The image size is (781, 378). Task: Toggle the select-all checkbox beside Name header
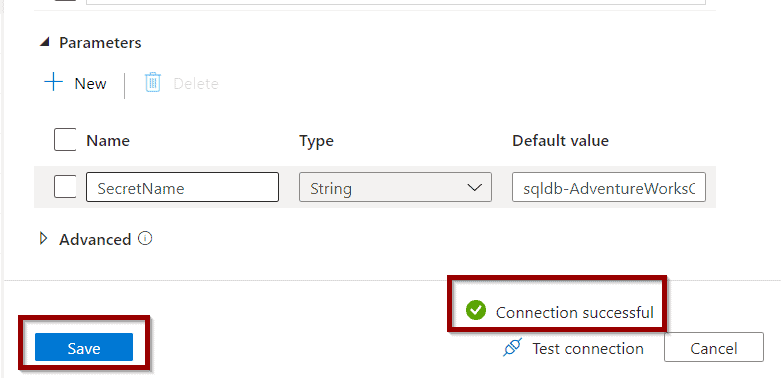pos(65,139)
